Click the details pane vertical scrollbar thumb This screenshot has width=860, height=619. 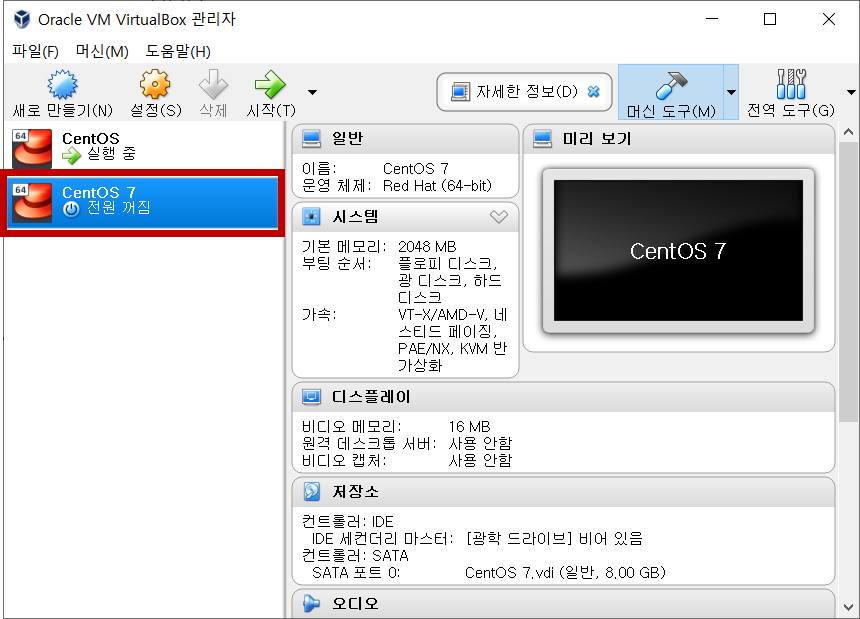848,282
